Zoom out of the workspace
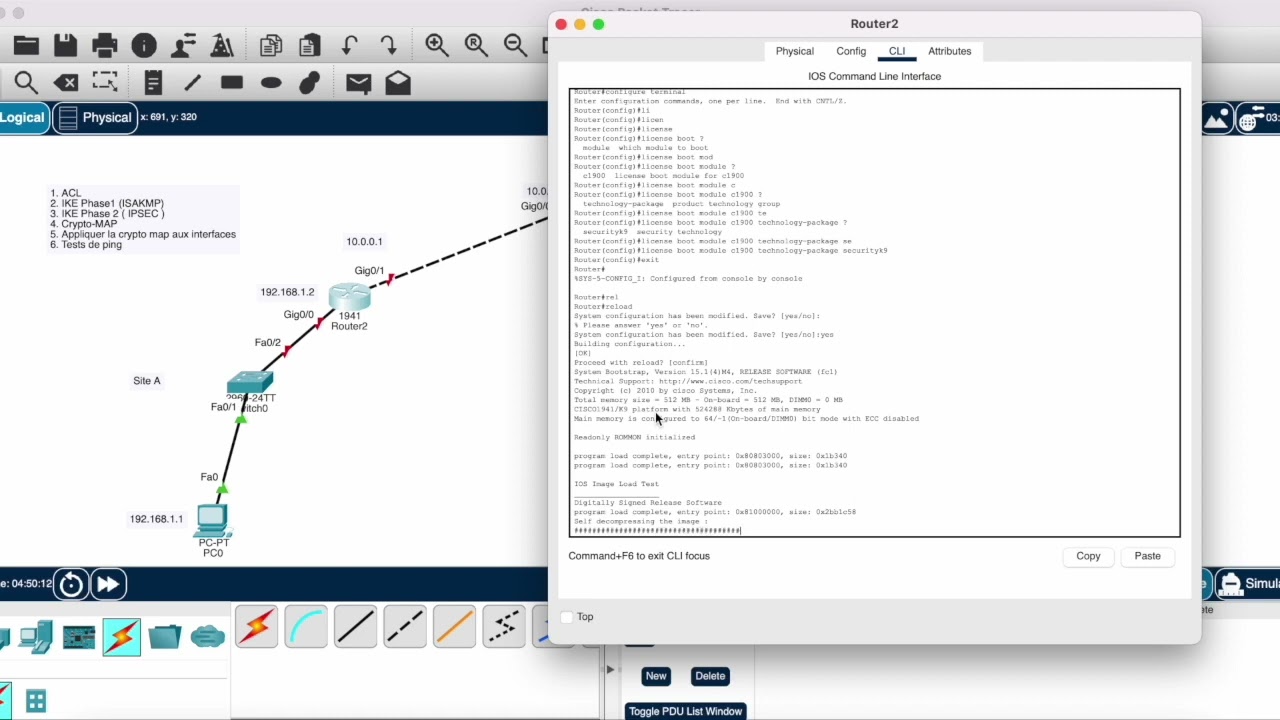Viewport: 1280px width, 720px height. click(515, 45)
